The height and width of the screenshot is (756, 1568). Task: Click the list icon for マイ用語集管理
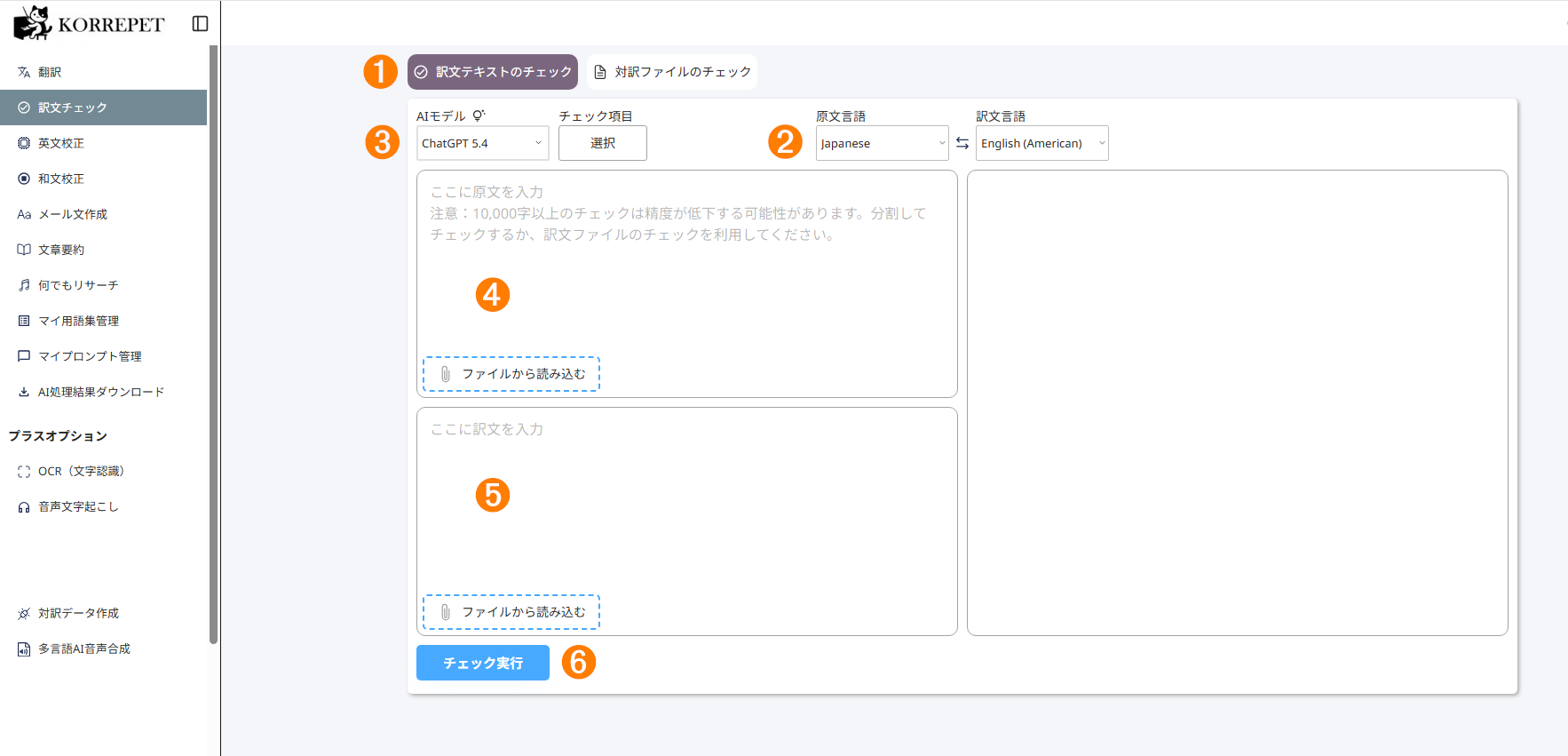pos(24,321)
